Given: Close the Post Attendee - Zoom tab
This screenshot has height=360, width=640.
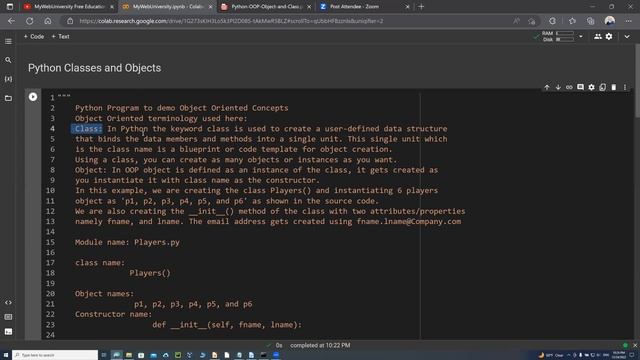Looking at the screenshot, I should coord(407,7).
